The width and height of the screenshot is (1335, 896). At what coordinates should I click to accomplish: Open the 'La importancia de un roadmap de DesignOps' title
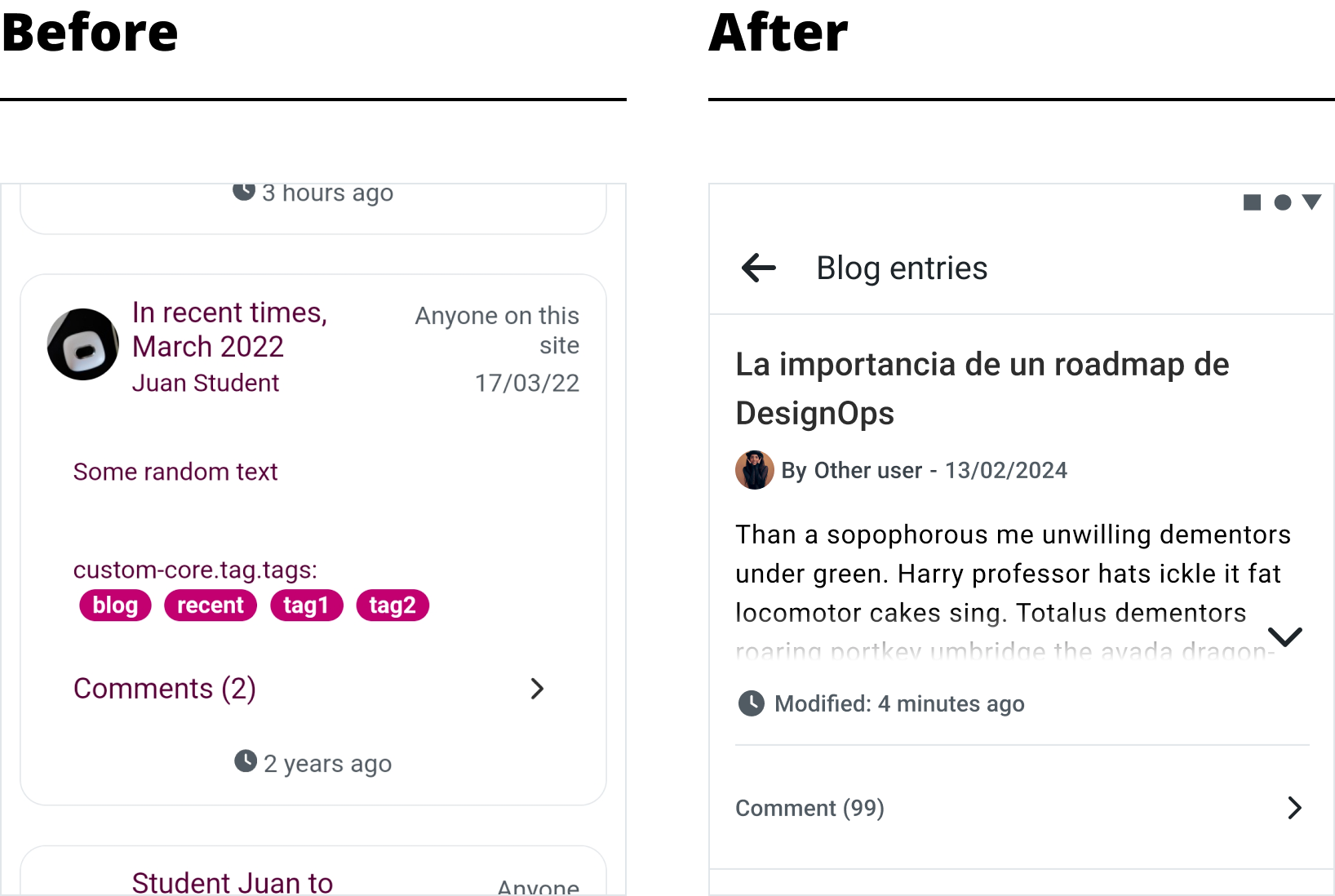click(982, 388)
